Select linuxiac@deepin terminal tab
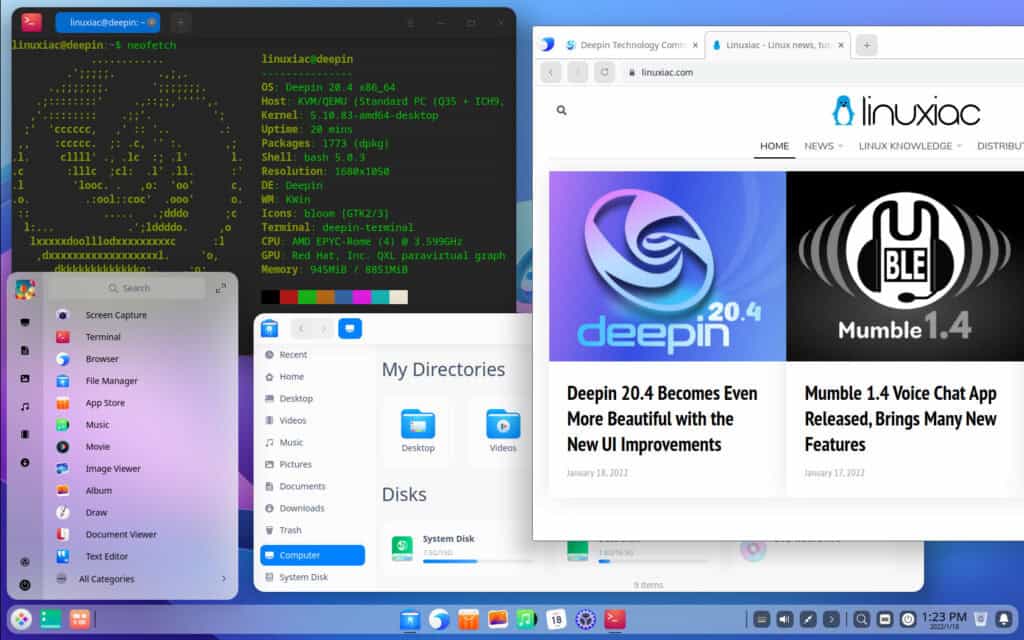Viewport: 1024px width, 640px height. 108,22
